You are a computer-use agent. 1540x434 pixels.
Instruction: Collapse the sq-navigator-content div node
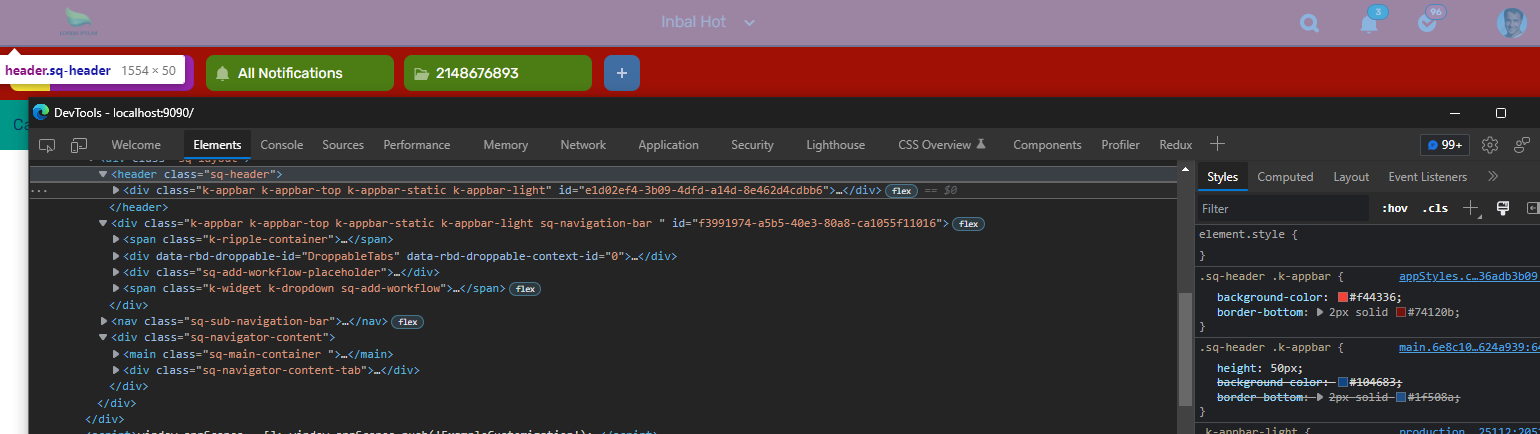[x=103, y=338]
